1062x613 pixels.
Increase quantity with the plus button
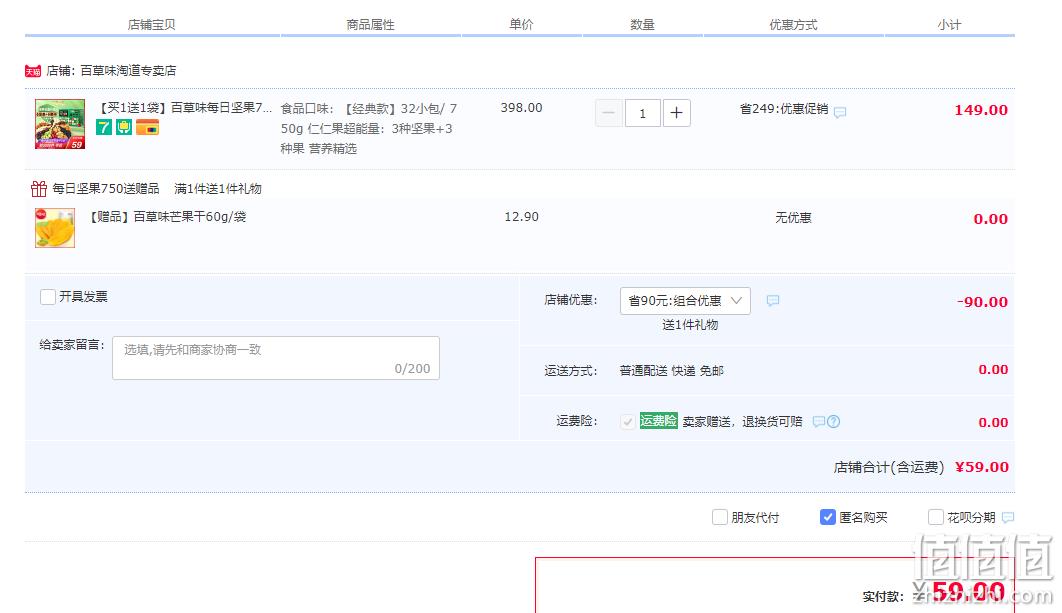pos(677,113)
